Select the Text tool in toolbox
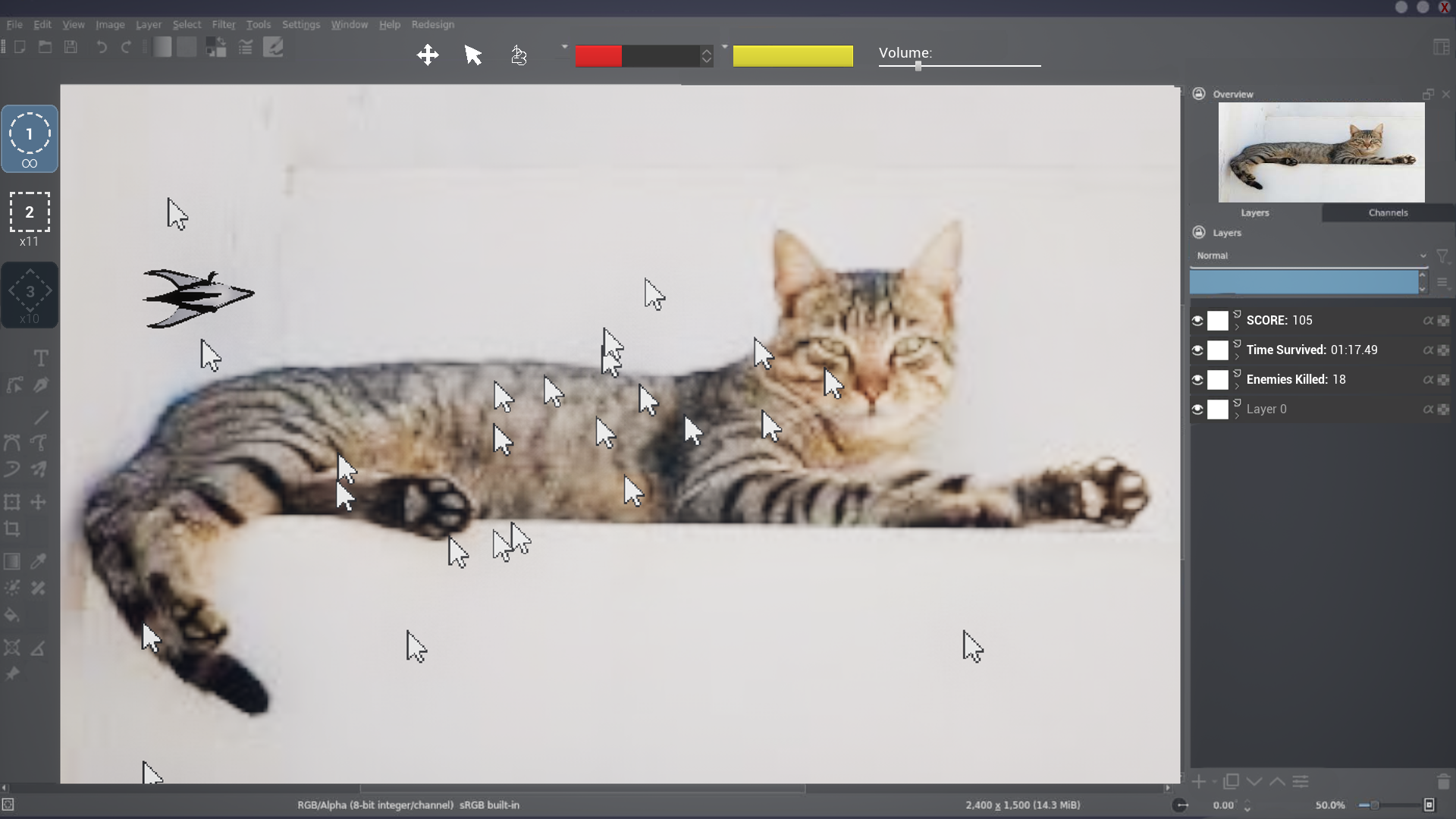The width and height of the screenshot is (1456, 819). point(41,358)
